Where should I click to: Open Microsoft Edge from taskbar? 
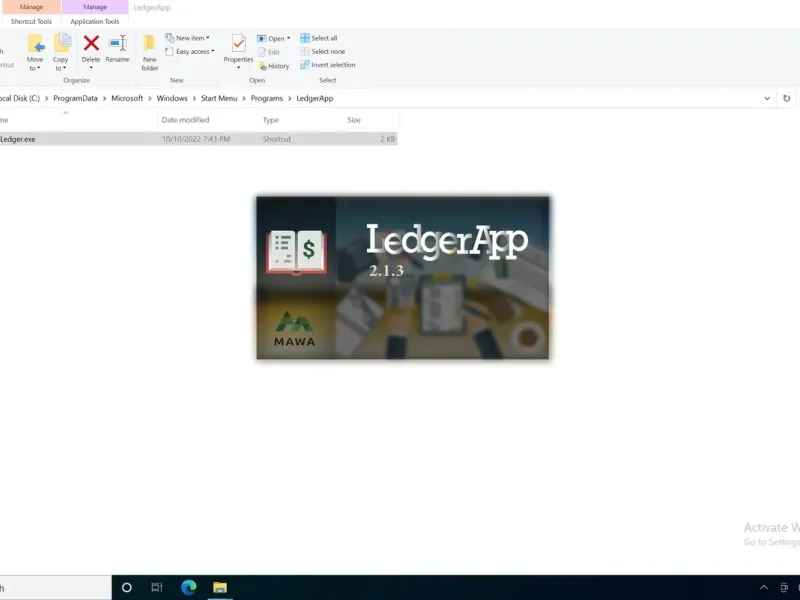click(x=188, y=588)
